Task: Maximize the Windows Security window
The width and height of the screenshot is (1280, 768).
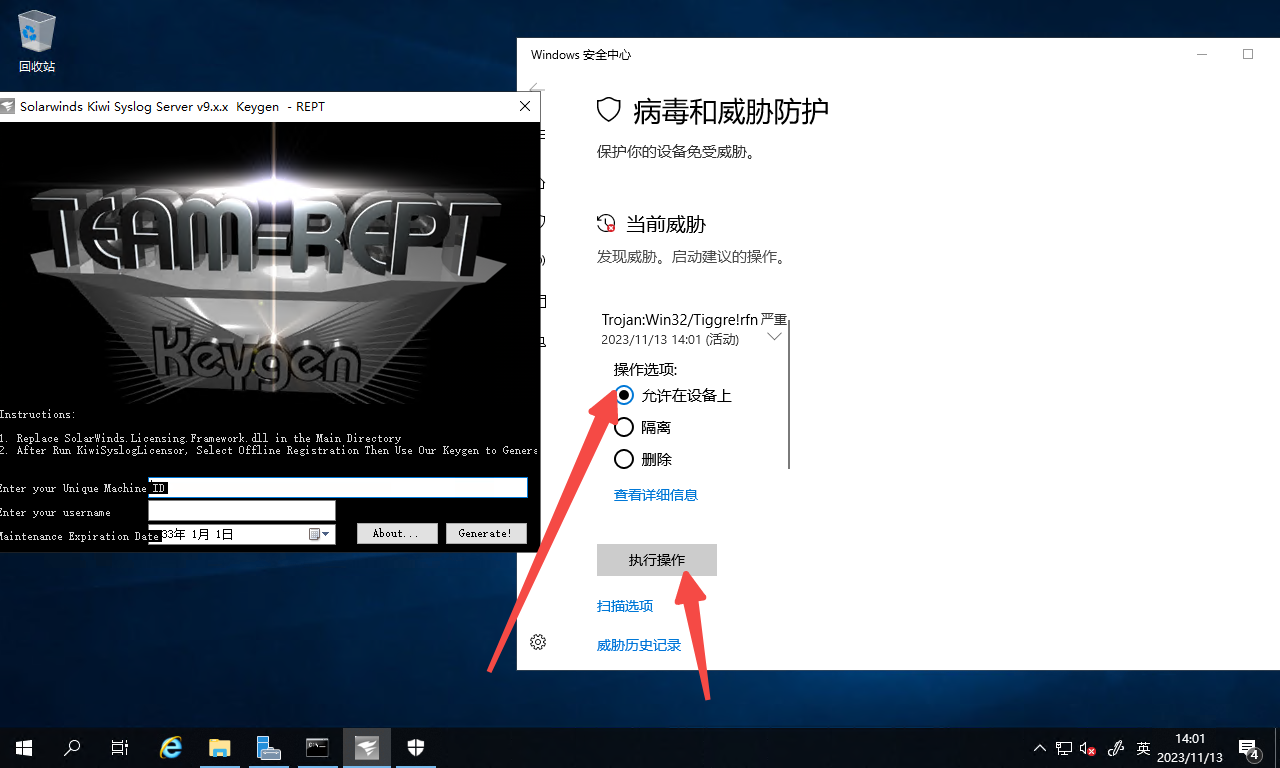Action: pyautogui.click(x=1248, y=54)
